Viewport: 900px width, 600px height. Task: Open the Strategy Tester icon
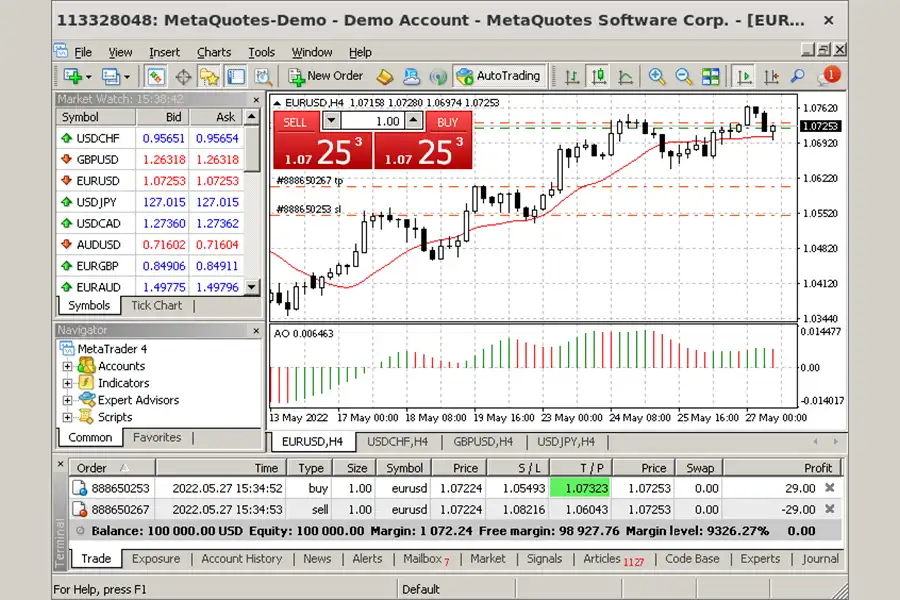(263, 76)
